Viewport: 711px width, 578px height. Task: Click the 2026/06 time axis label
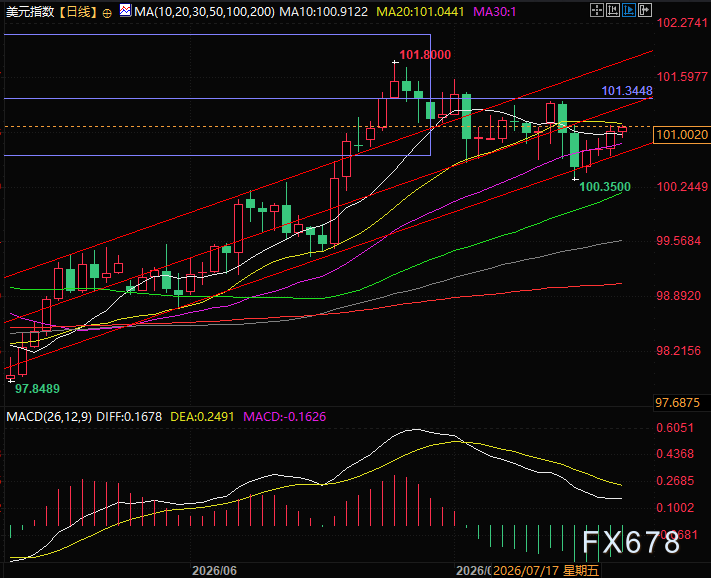pos(214,570)
